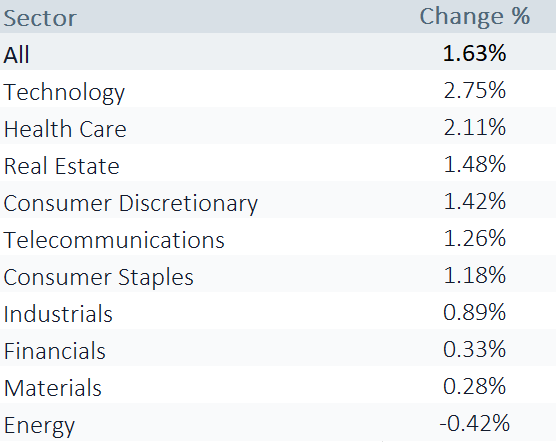The image size is (556, 442).
Task: Click the 2.75% Technology change value
Action: tap(474, 90)
